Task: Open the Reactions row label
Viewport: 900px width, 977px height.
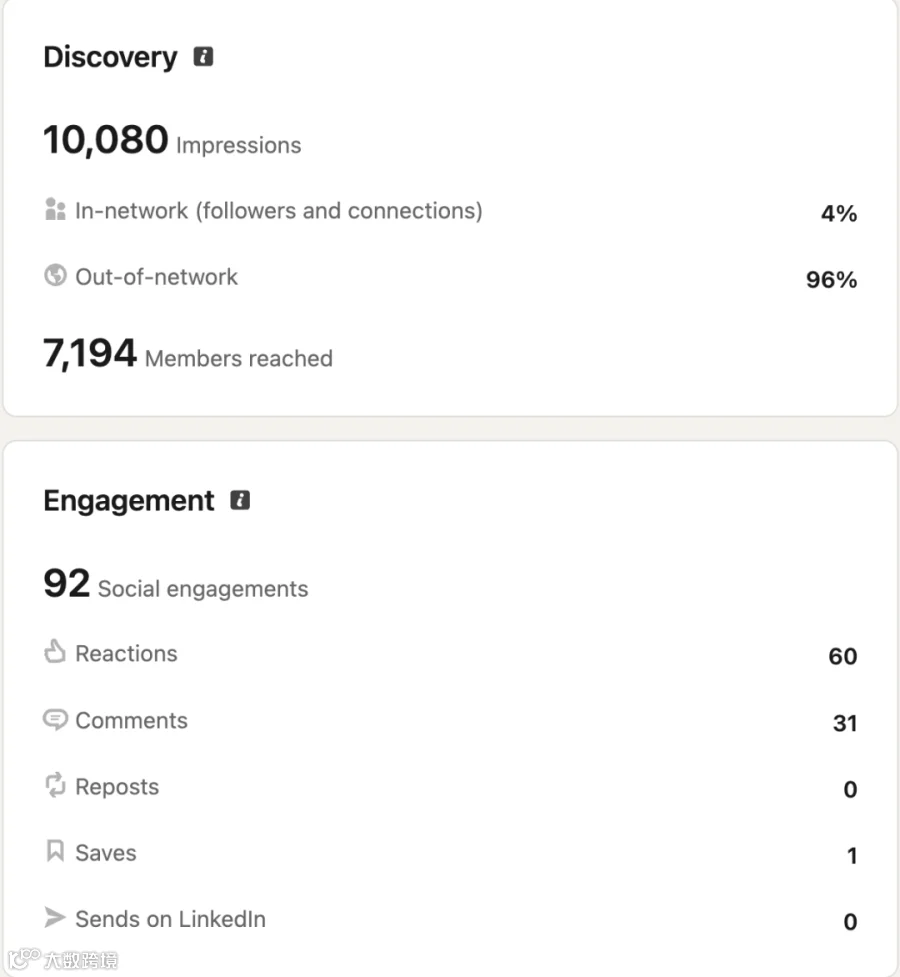Action: pos(127,654)
